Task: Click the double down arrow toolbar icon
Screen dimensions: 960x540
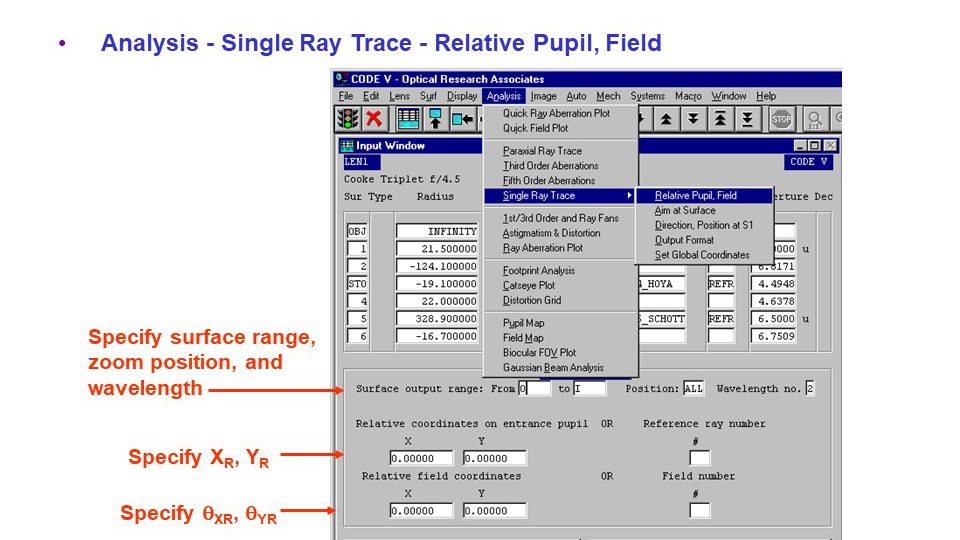Action: 693,119
